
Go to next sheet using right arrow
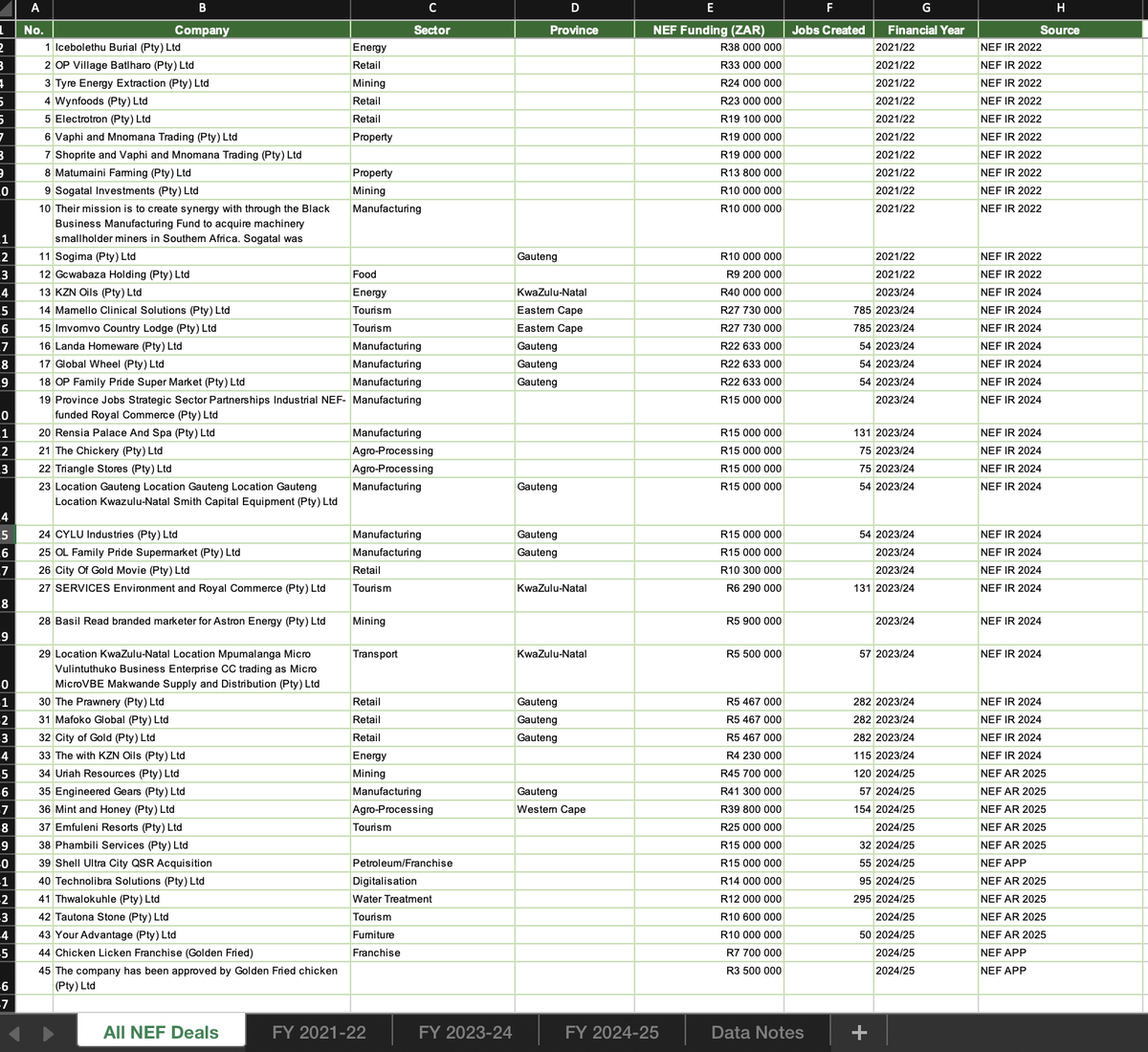click(48, 1033)
